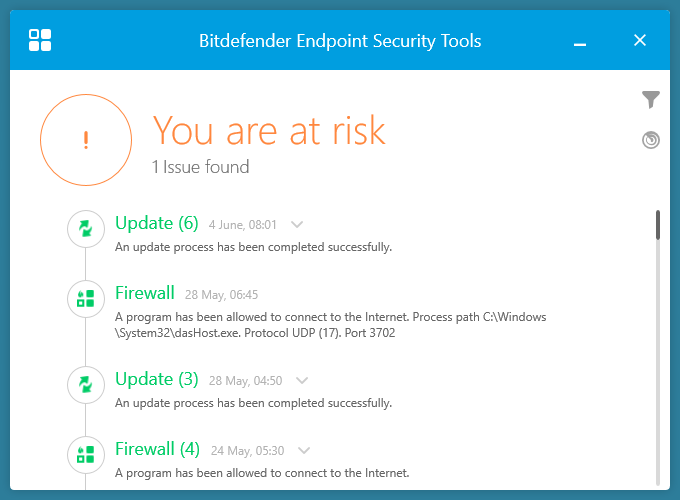Screen dimensions: 680x500
Task: Minimize the Bitdefender window
Action: [x=581, y=43]
